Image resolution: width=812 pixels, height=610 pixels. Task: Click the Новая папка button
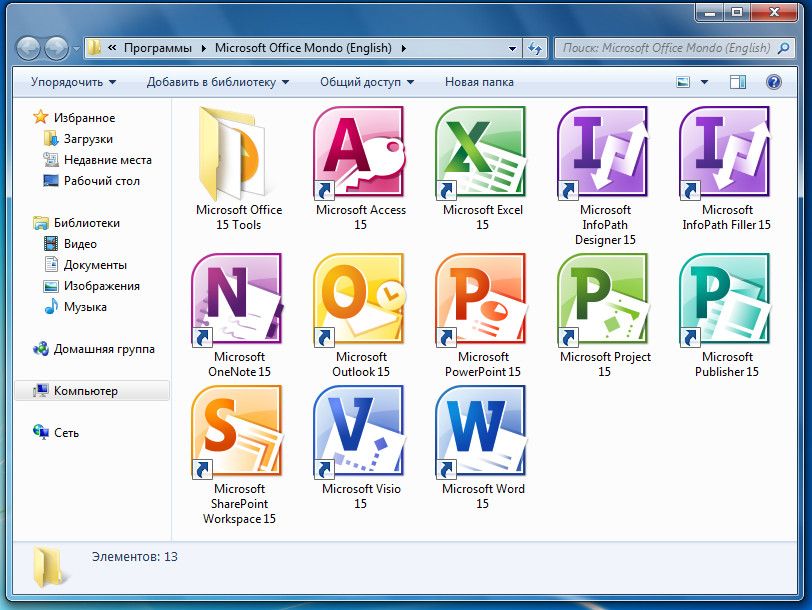coord(479,82)
